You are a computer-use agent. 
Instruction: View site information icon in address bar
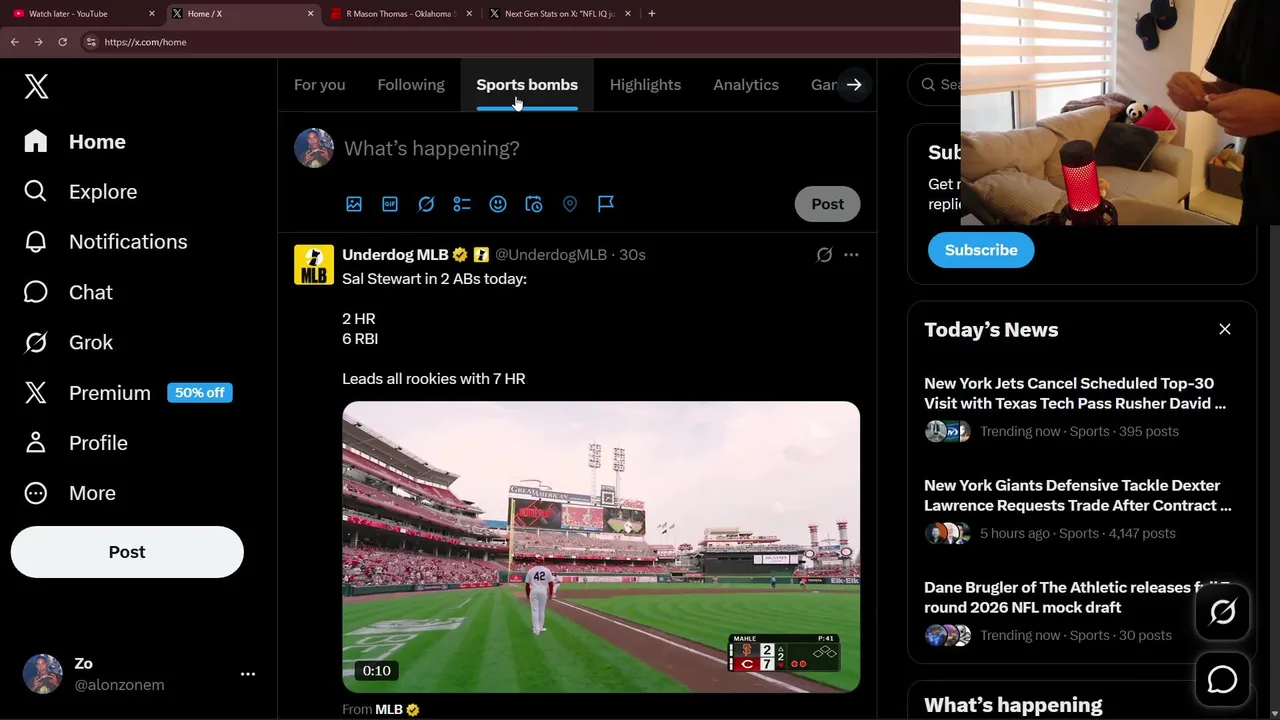tap(91, 42)
